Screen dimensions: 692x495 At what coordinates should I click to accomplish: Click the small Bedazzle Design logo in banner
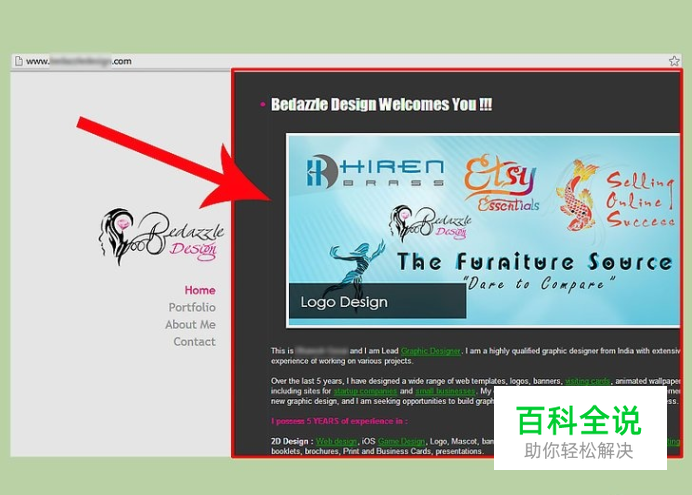(430, 224)
